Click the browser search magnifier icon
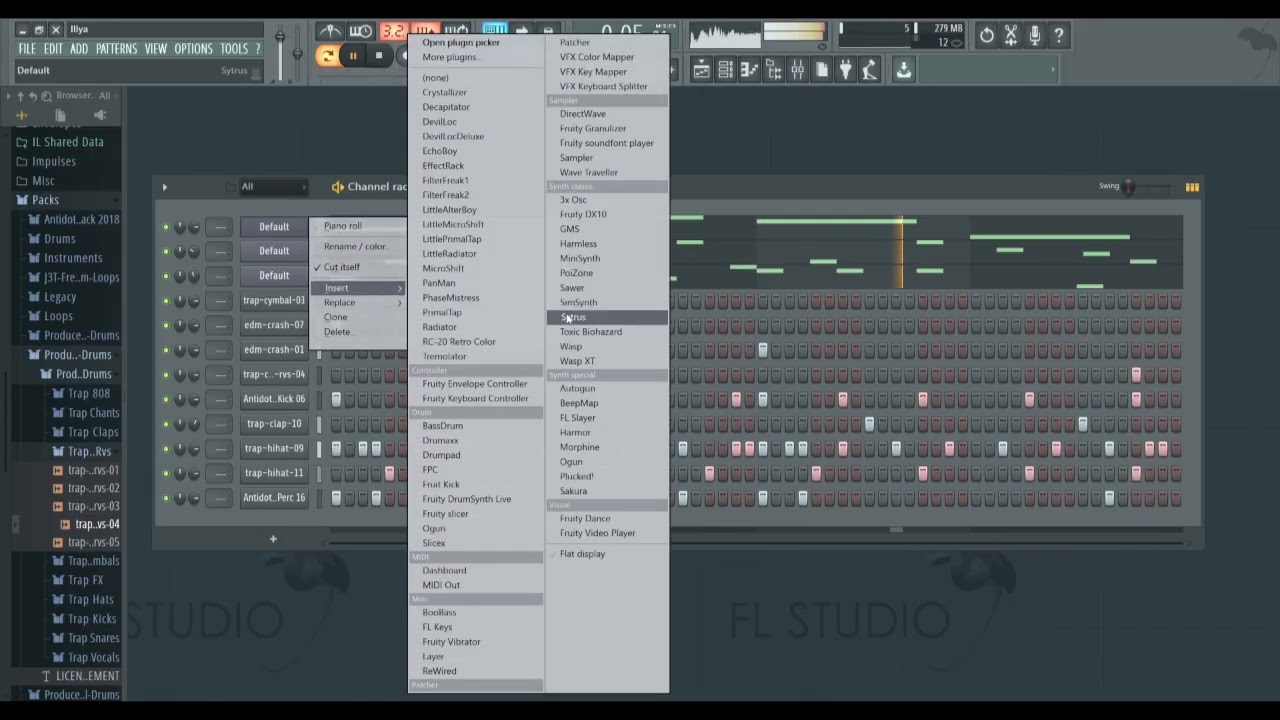Viewport: 1280px width, 720px height. pos(46,96)
